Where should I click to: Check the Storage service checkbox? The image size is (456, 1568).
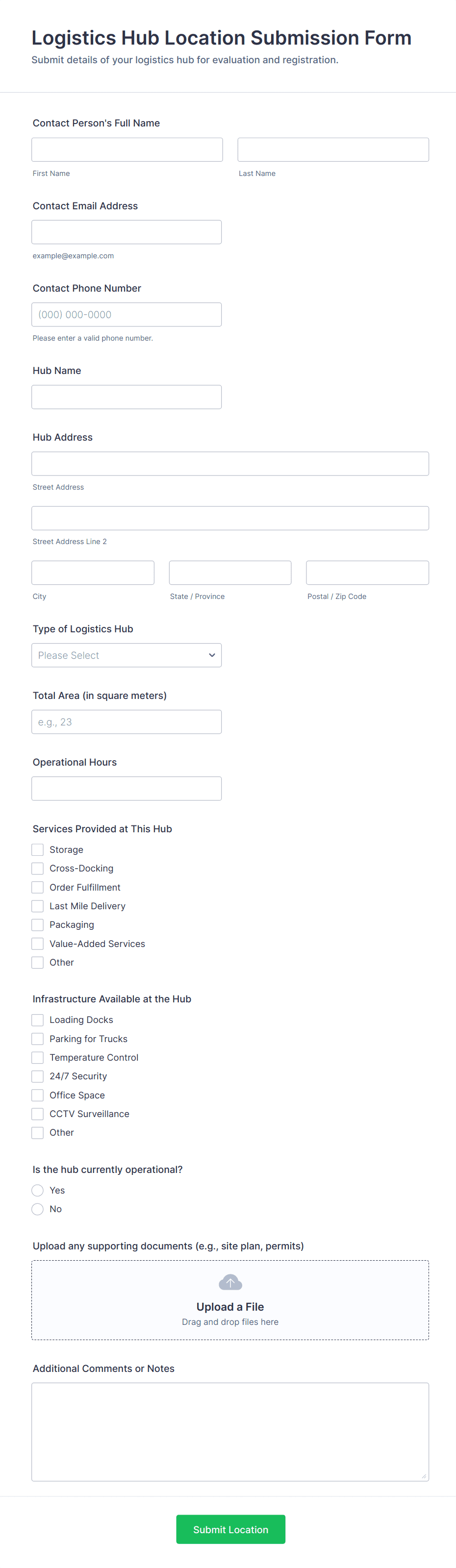point(38,849)
